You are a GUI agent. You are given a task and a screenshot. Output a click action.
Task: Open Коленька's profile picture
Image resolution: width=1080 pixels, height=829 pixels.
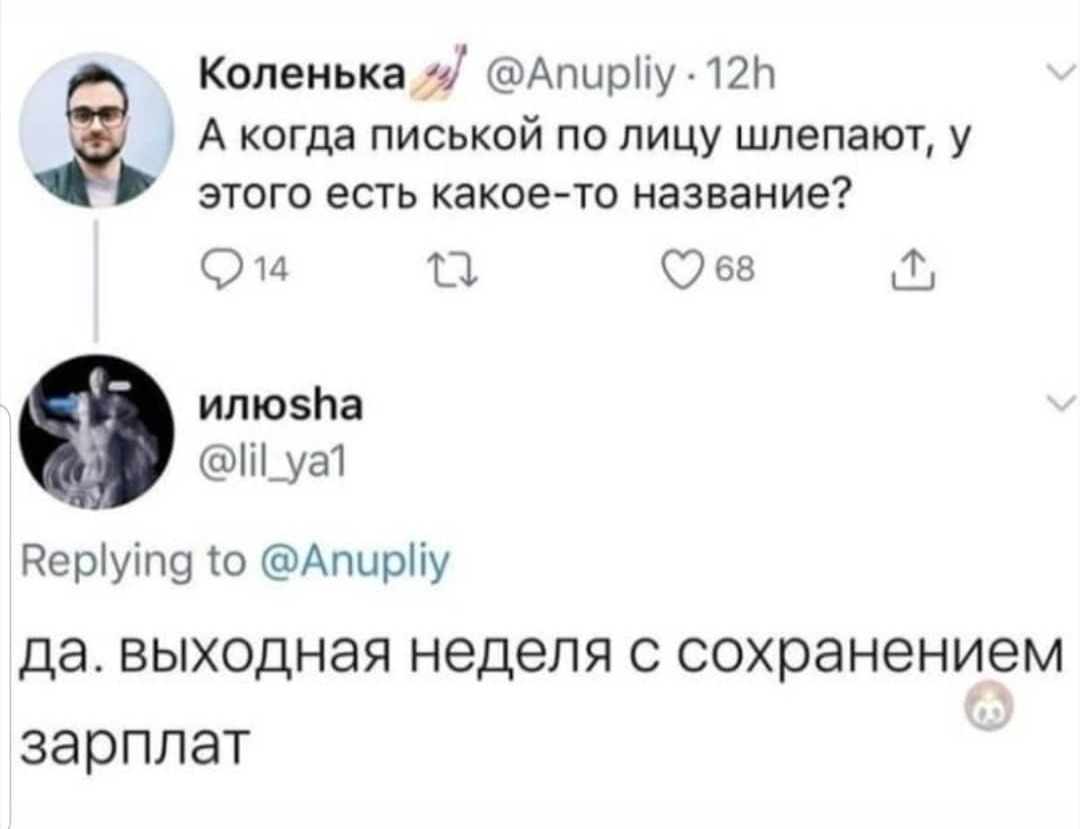97,130
